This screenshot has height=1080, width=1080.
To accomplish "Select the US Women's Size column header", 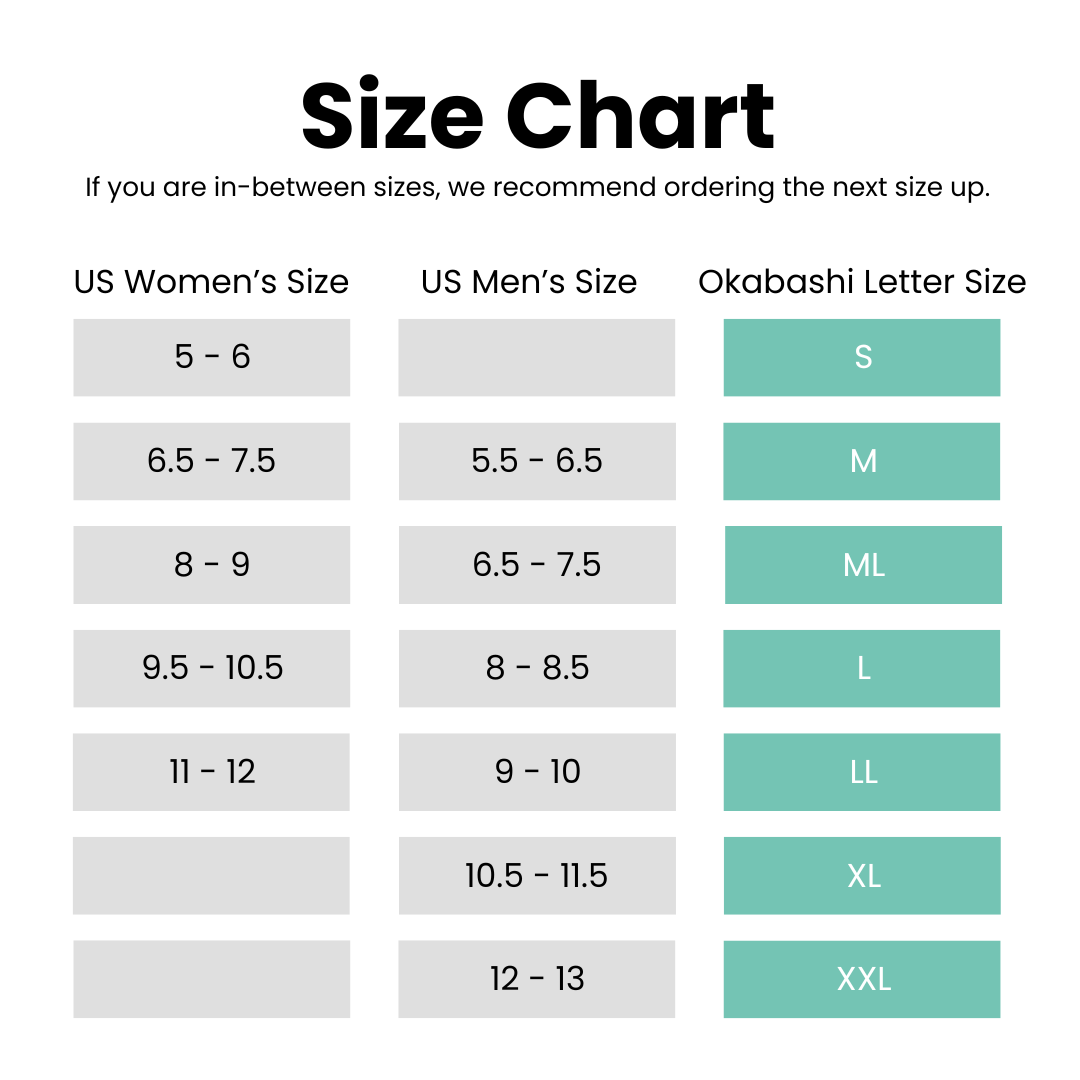I will [211, 282].
